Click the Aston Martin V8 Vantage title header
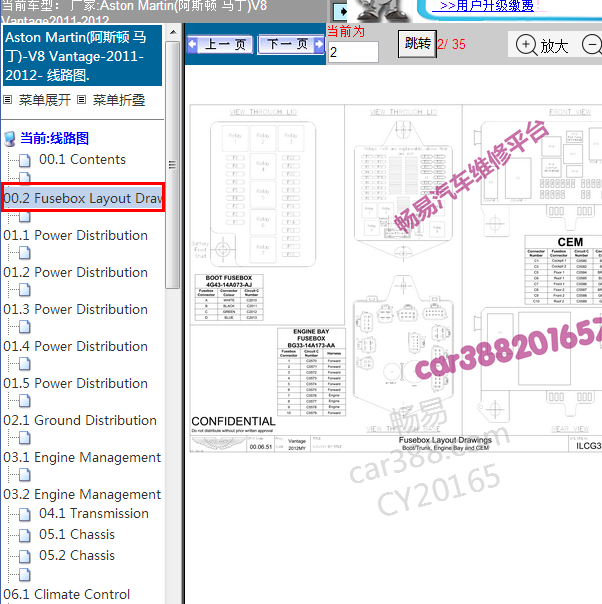 point(82,55)
